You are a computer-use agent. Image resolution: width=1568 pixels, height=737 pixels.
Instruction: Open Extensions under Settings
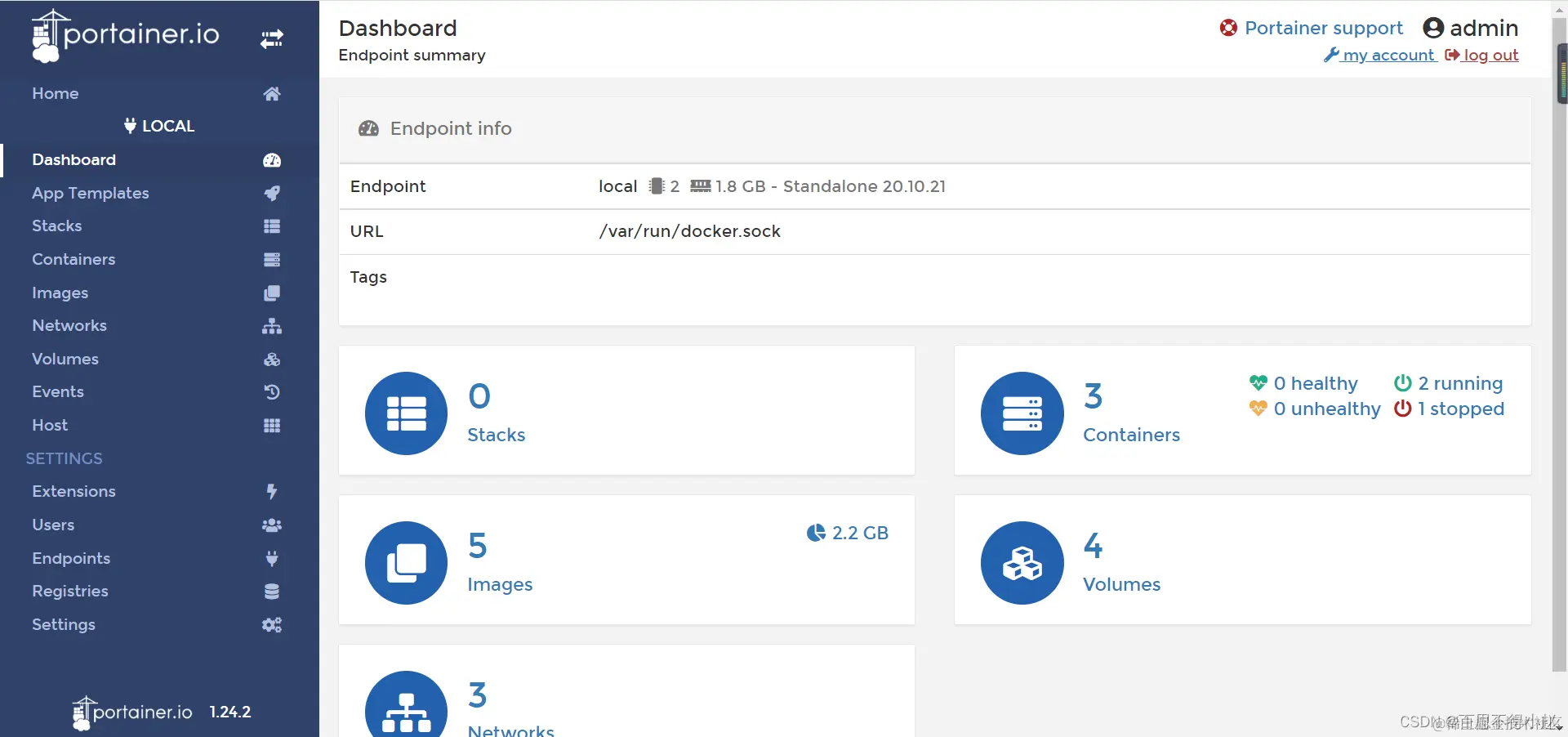73,492
